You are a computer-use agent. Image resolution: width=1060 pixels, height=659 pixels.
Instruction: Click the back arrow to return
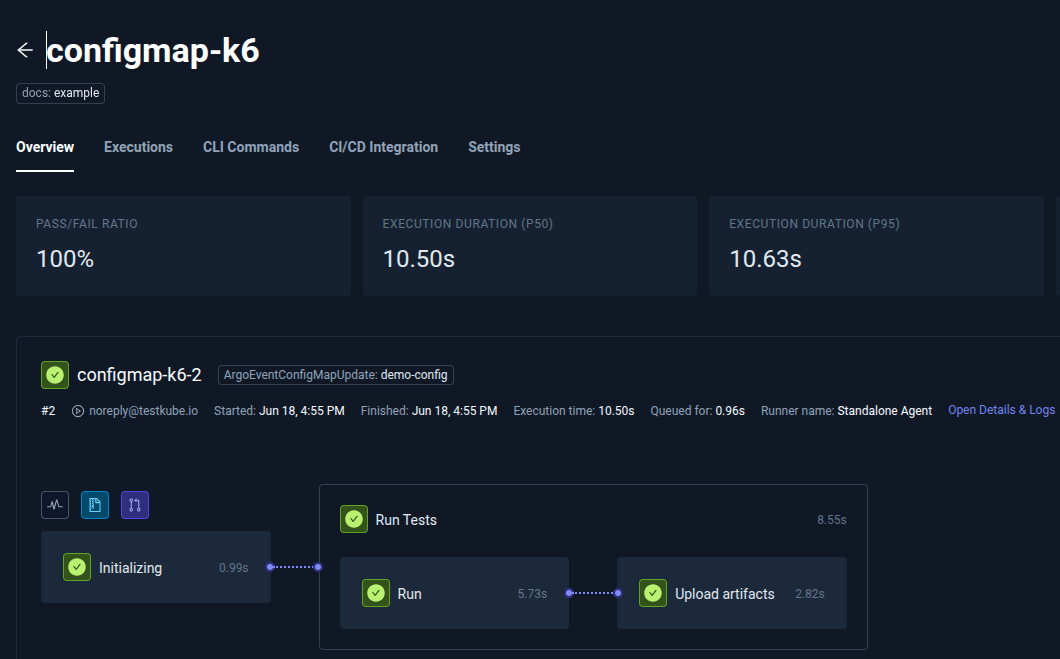pos(24,49)
